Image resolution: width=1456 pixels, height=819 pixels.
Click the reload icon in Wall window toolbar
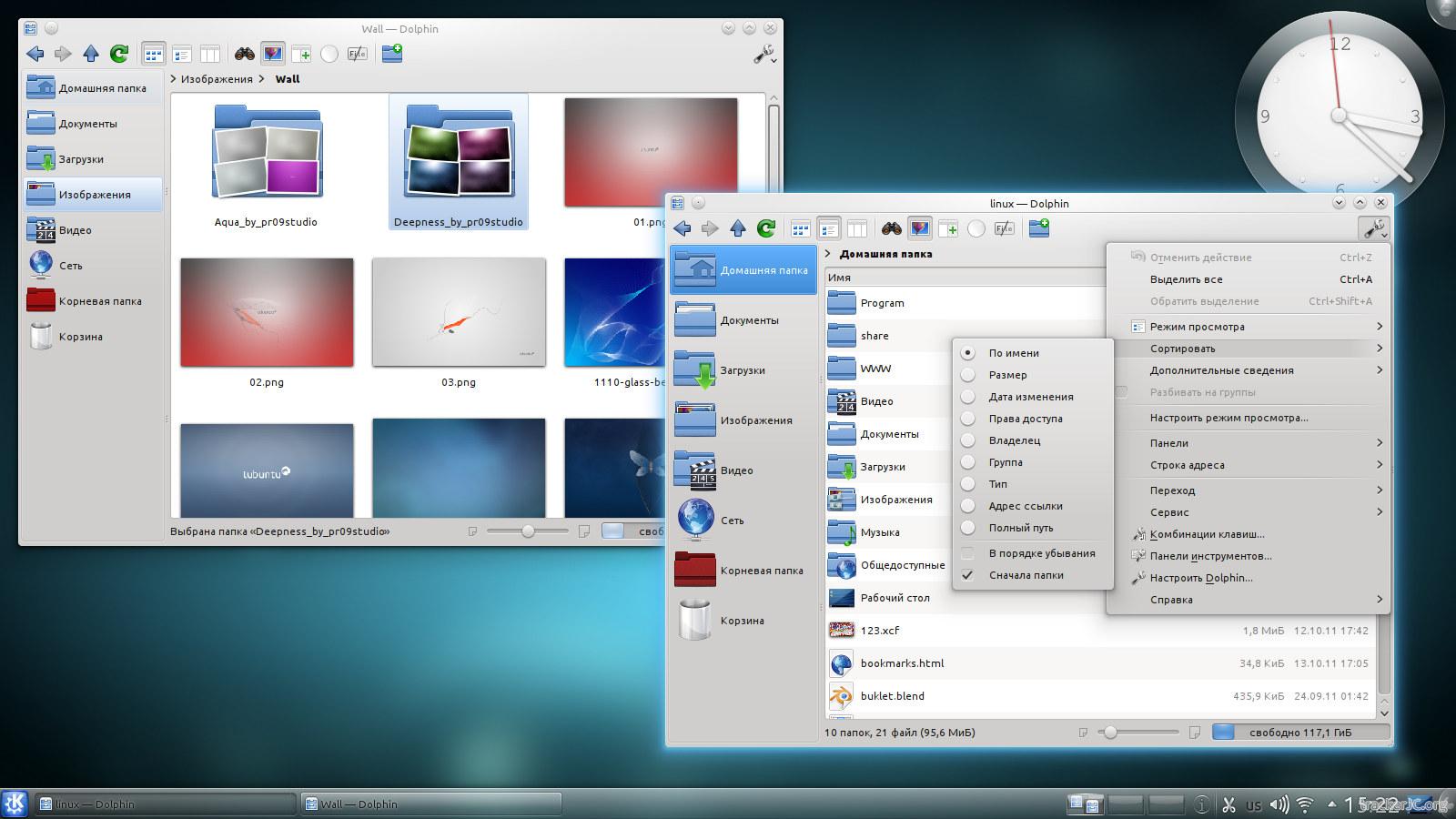(119, 54)
